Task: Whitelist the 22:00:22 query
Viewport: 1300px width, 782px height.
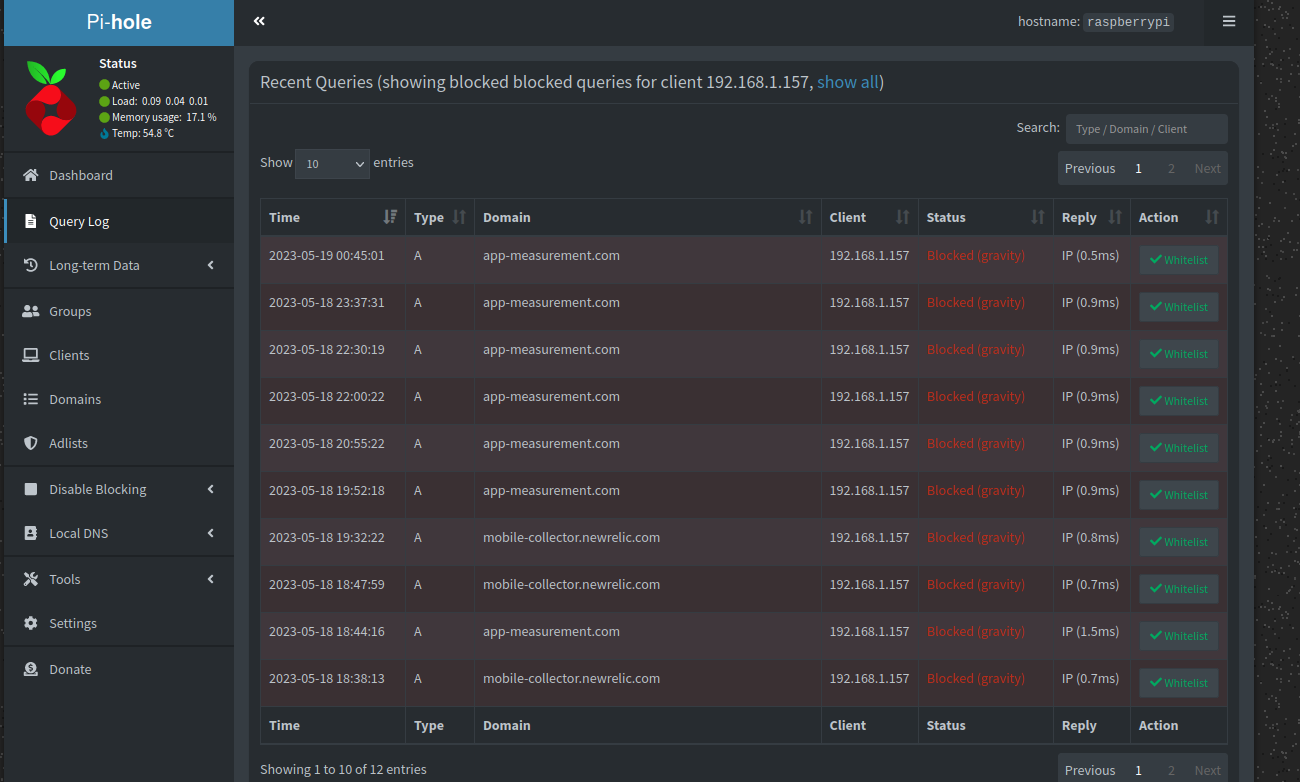Action: tap(1179, 401)
